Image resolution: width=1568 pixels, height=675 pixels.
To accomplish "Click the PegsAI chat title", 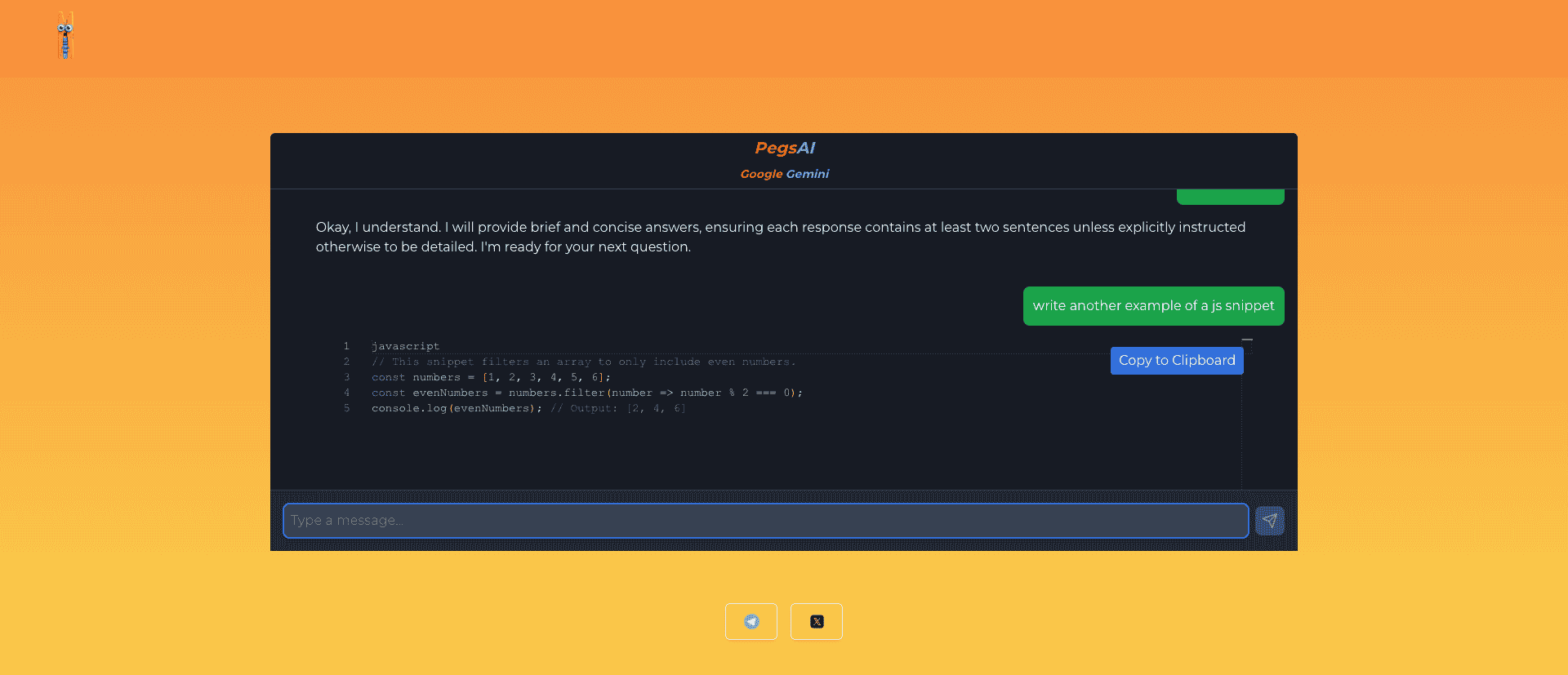I will click(785, 148).
